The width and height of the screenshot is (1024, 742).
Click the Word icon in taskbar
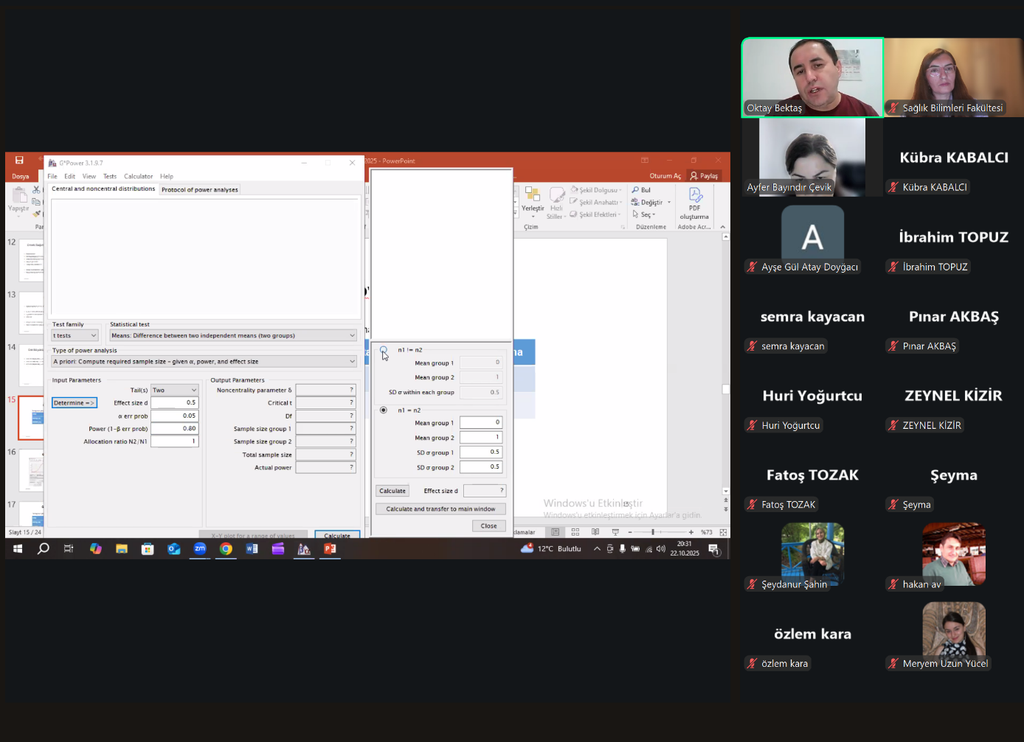point(252,549)
